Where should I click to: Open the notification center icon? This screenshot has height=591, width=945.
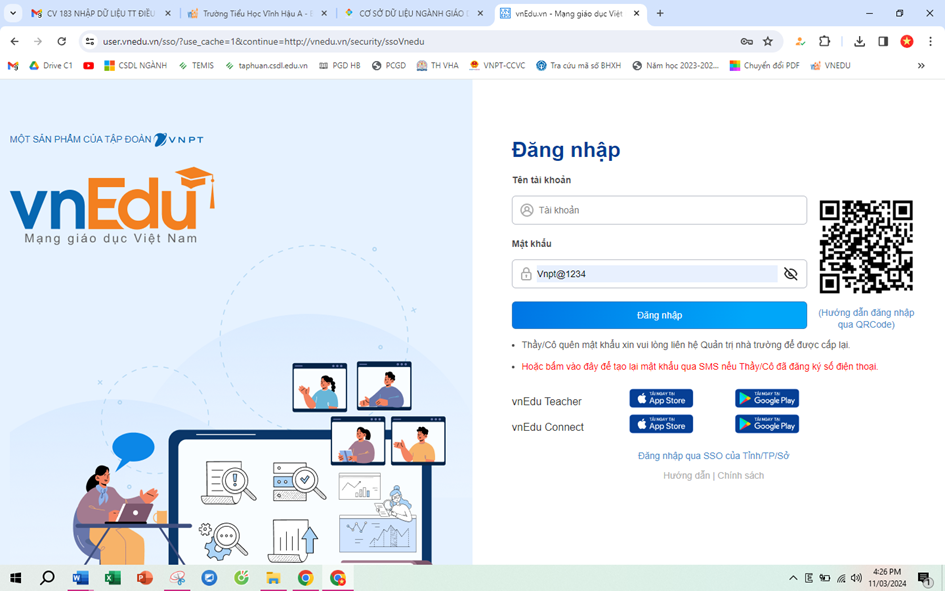(924, 579)
